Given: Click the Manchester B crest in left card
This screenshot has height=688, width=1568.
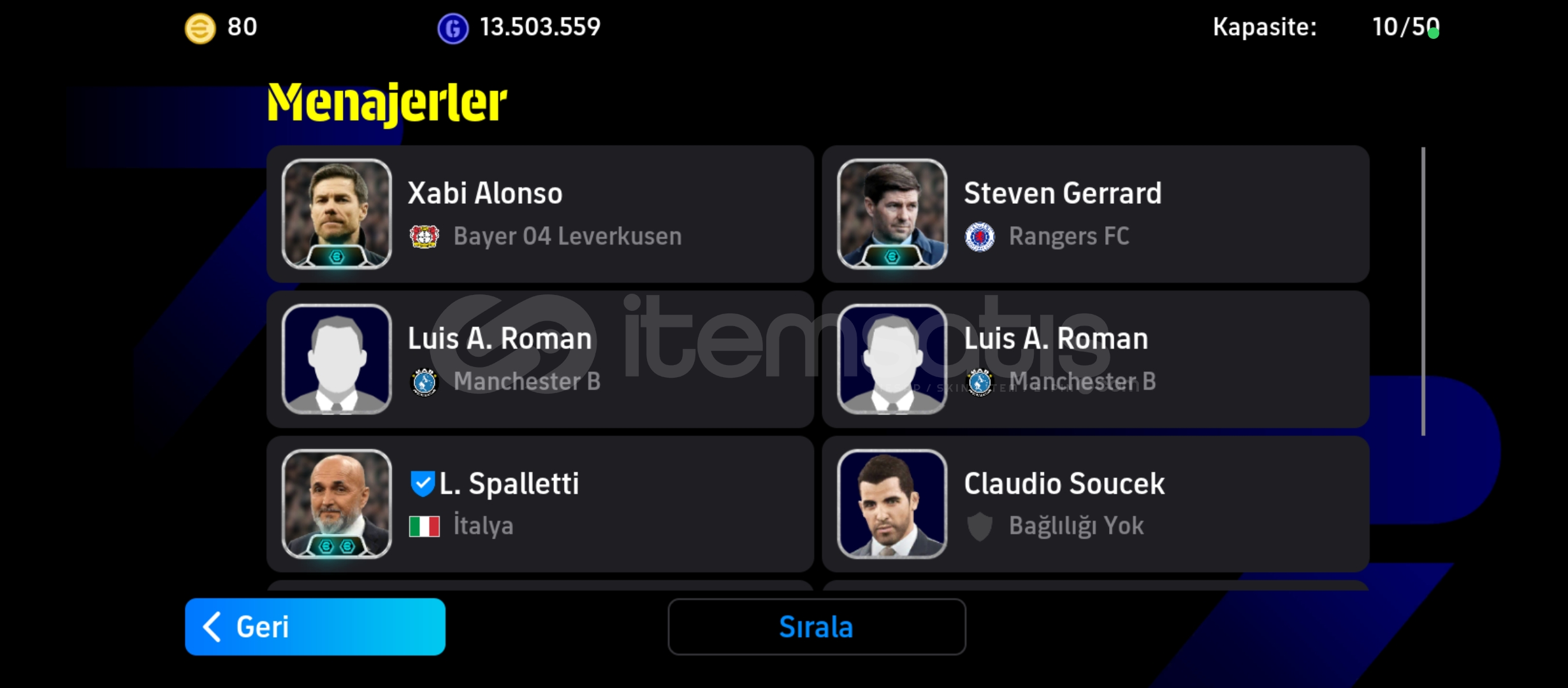Looking at the screenshot, I should [x=424, y=382].
